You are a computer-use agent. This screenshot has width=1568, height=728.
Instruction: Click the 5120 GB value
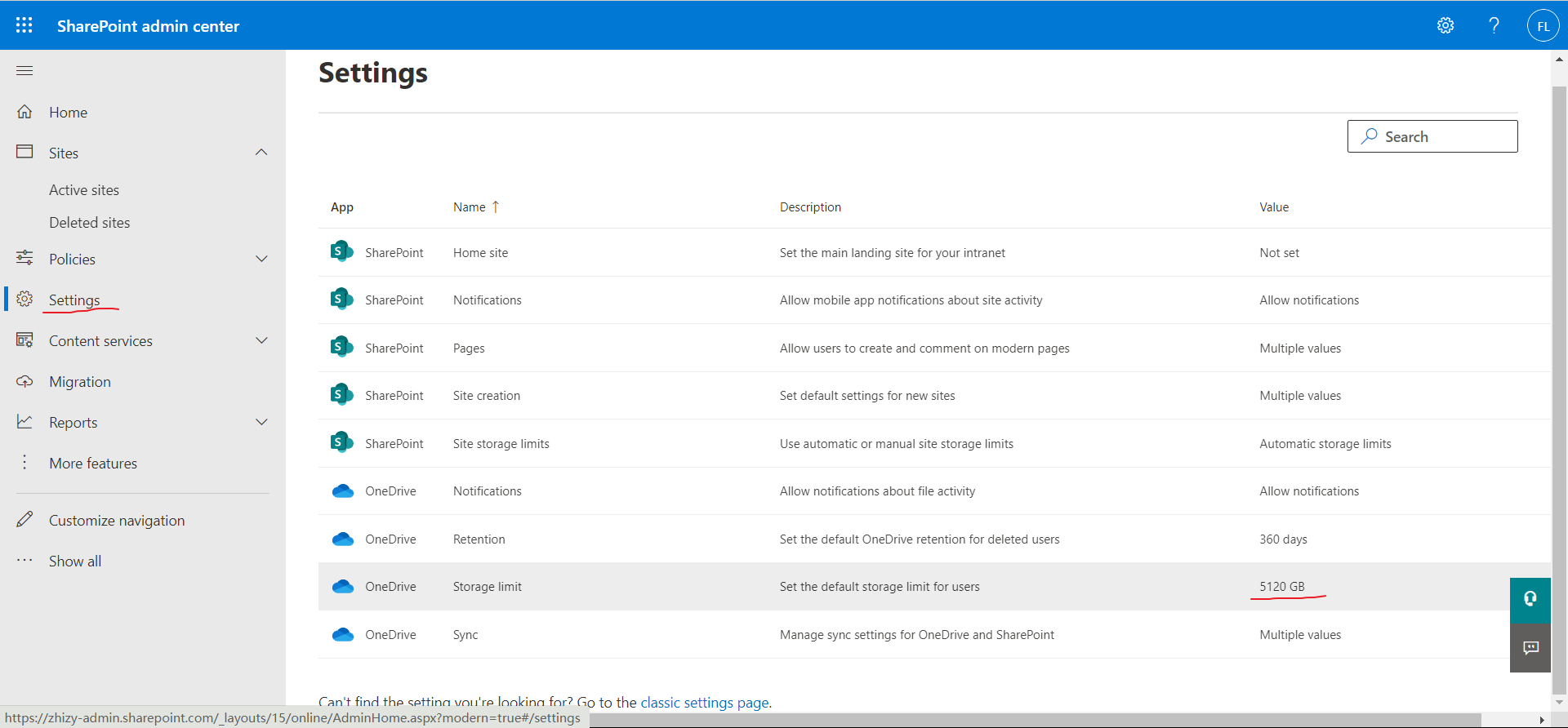click(x=1282, y=587)
